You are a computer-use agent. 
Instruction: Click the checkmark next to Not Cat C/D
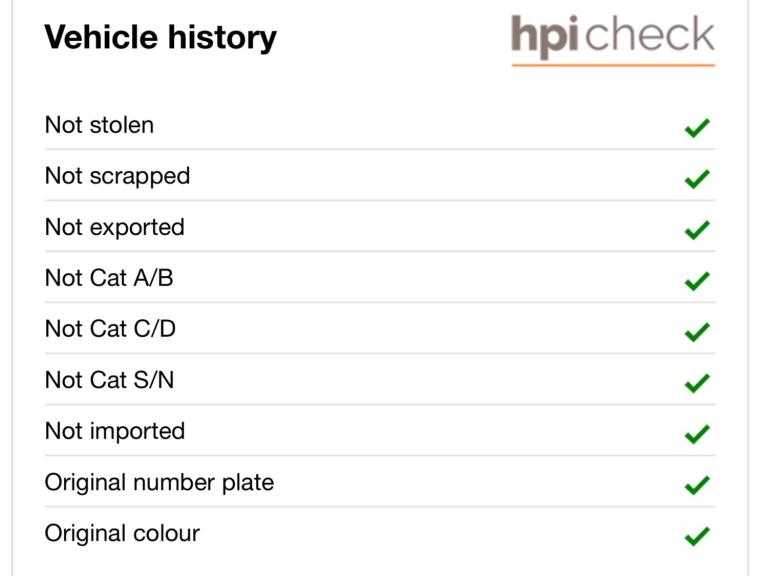697,332
